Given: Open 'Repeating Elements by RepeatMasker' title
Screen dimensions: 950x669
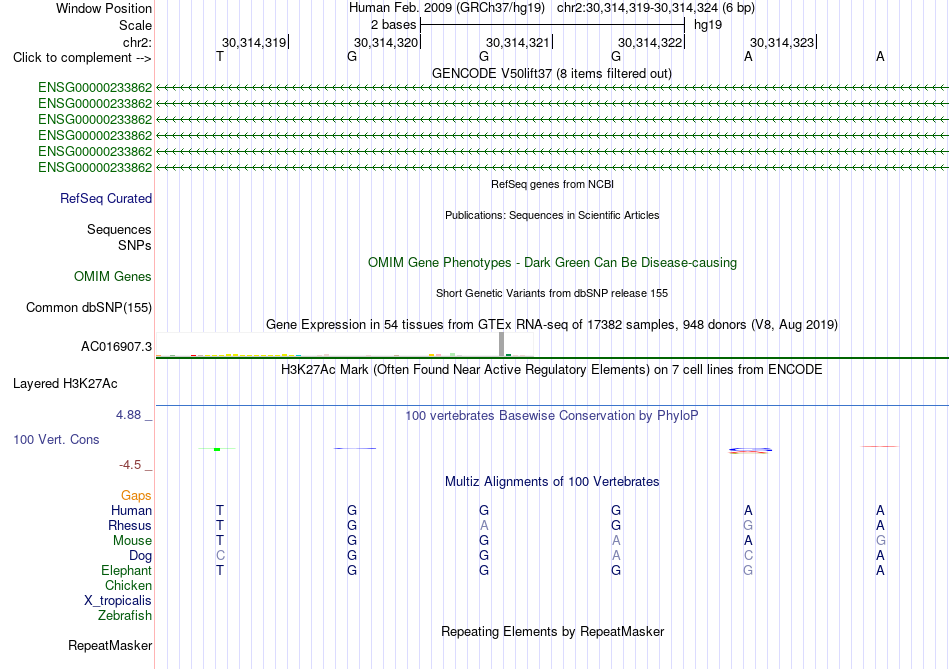Looking at the screenshot, I should coord(553,631).
